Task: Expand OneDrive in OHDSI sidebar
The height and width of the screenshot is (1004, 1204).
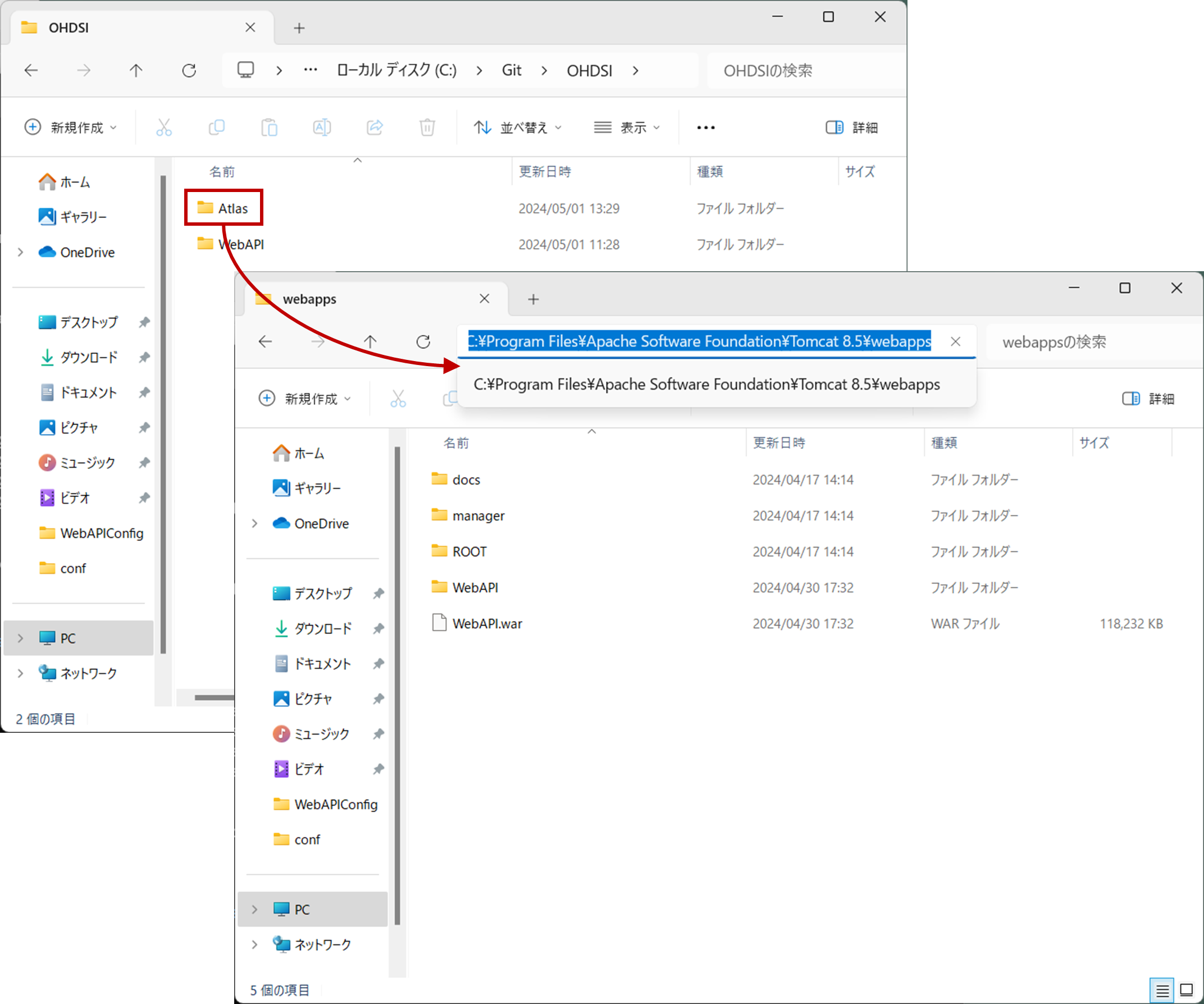Action: [x=21, y=252]
